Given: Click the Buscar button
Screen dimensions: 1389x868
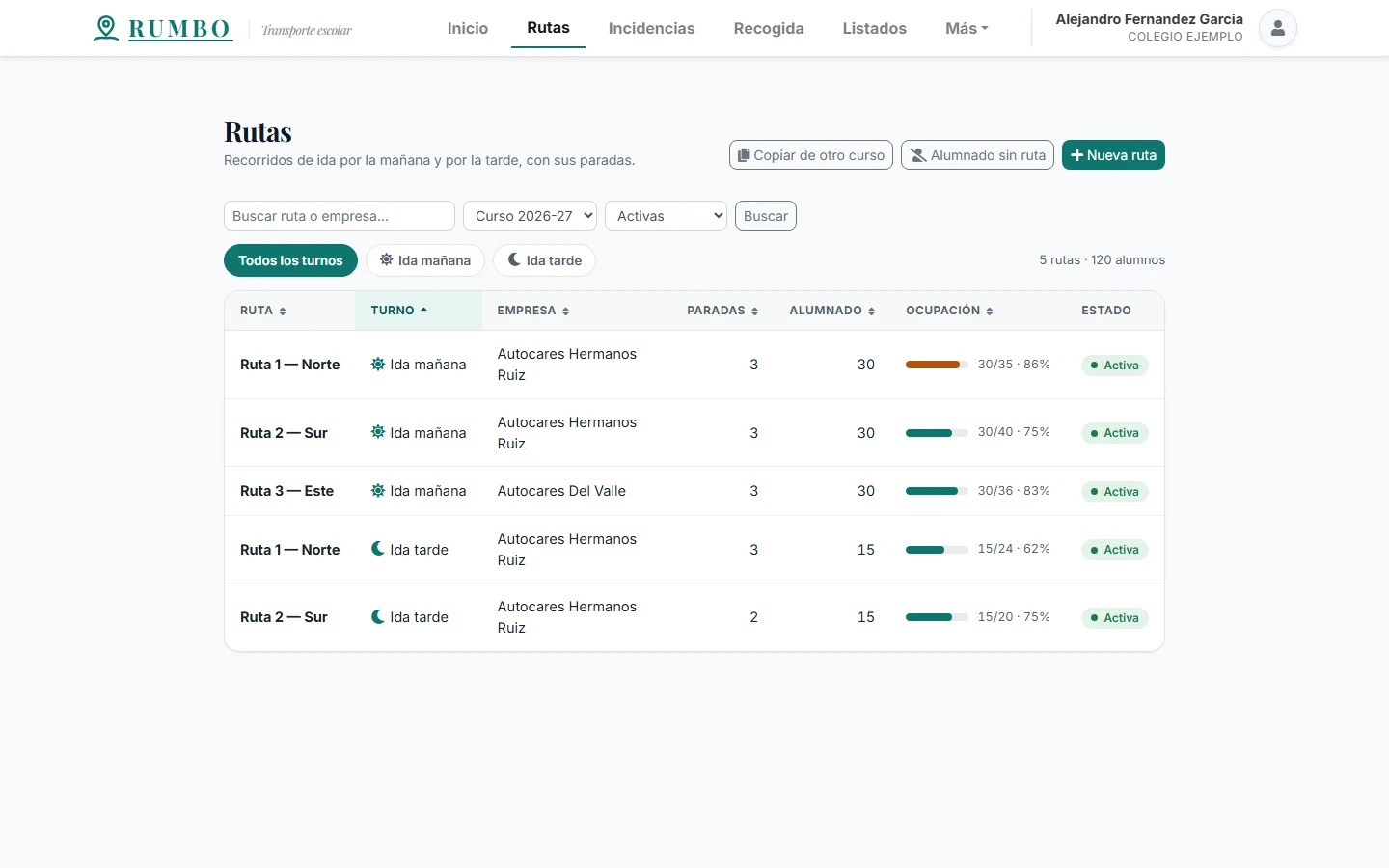Looking at the screenshot, I should (766, 216).
